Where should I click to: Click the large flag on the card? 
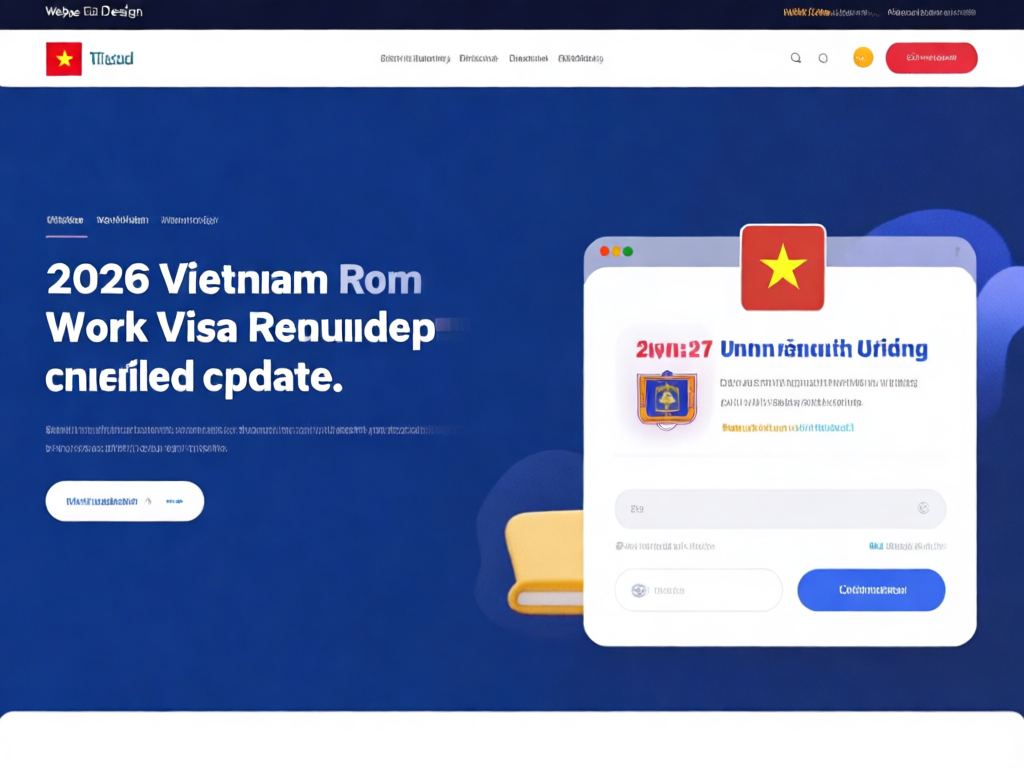click(x=783, y=268)
